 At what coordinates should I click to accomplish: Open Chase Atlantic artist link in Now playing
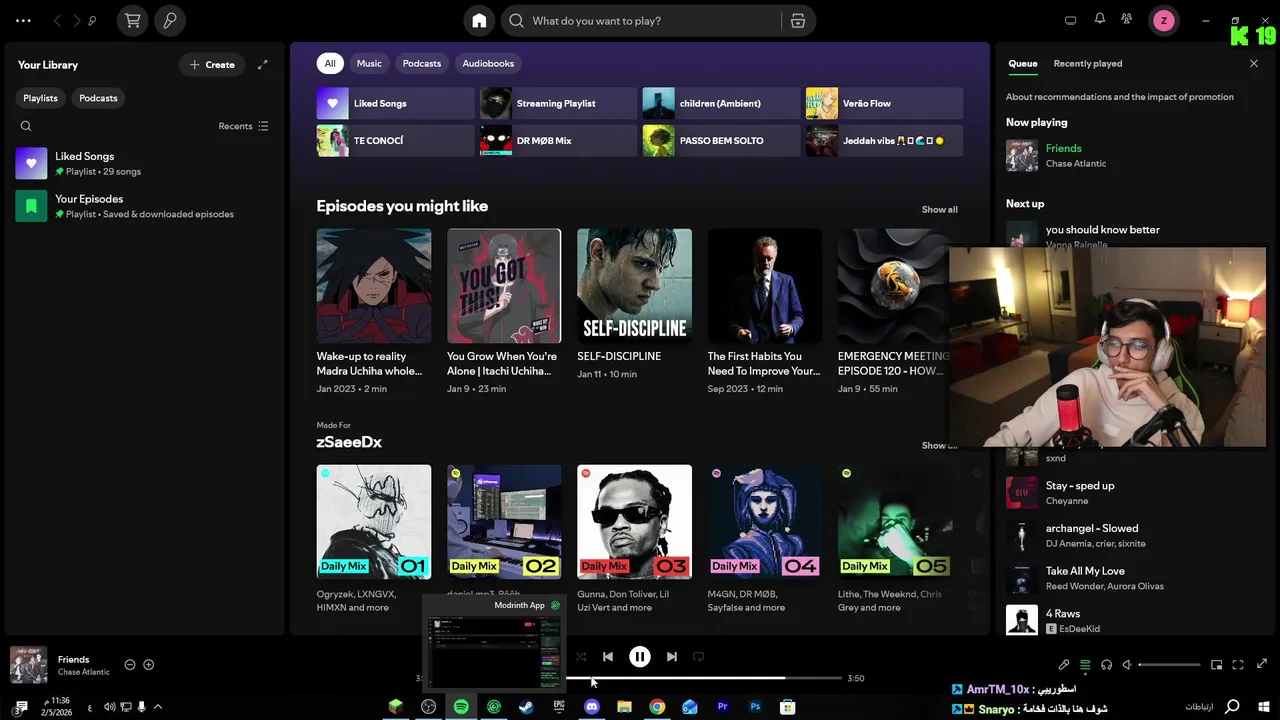pyautogui.click(x=1075, y=163)
